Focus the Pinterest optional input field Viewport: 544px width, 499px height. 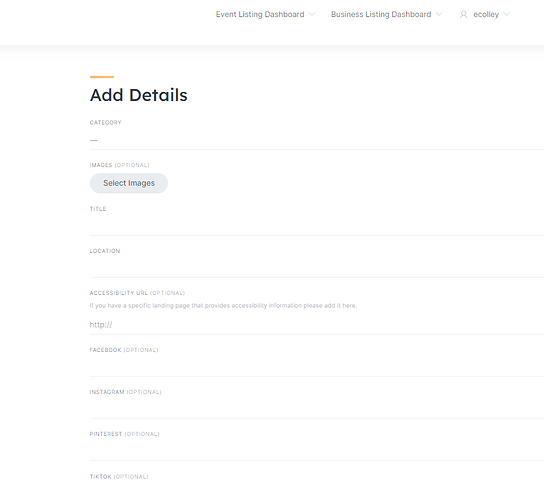317,451
